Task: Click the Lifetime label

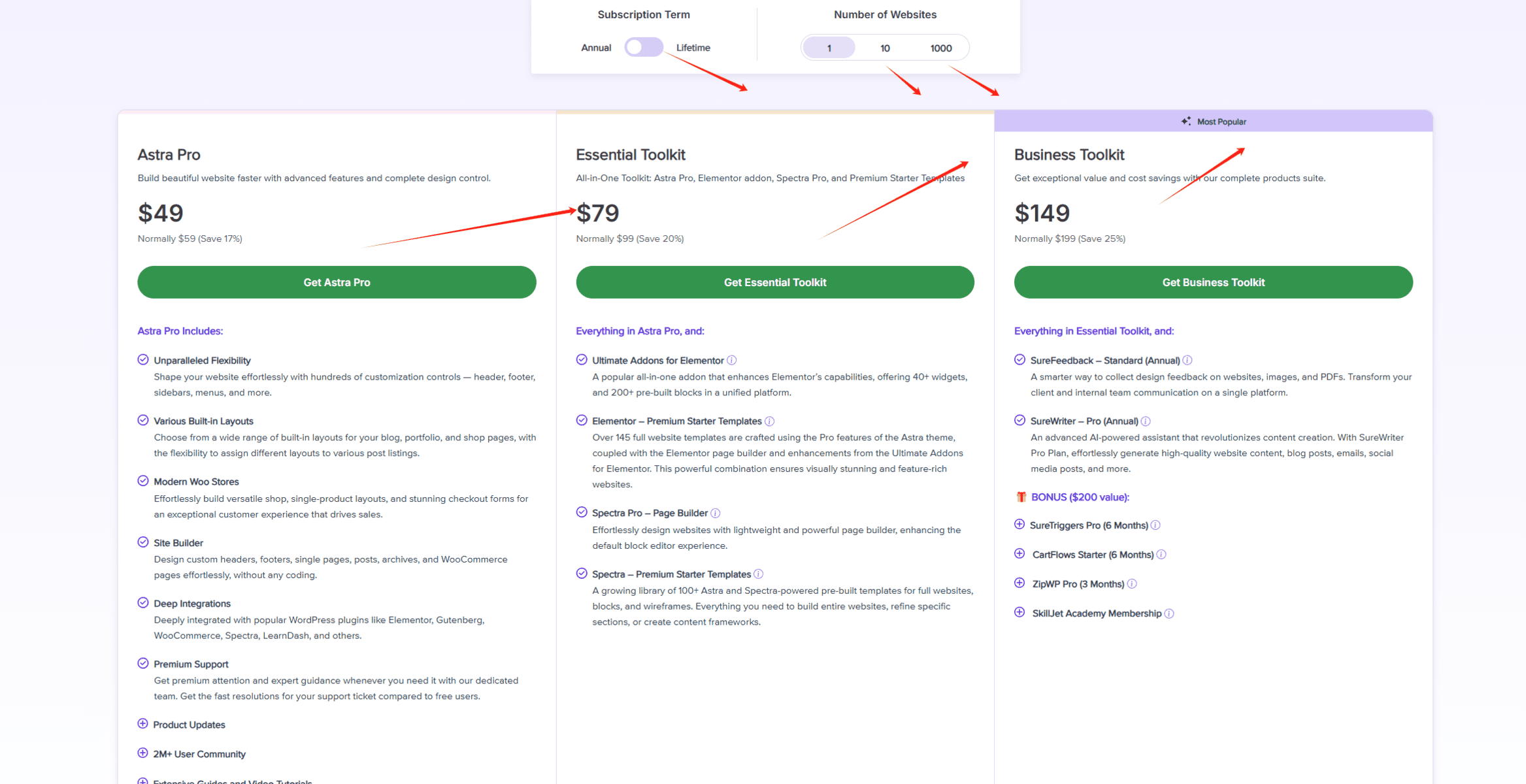Action: pos(693,48)
